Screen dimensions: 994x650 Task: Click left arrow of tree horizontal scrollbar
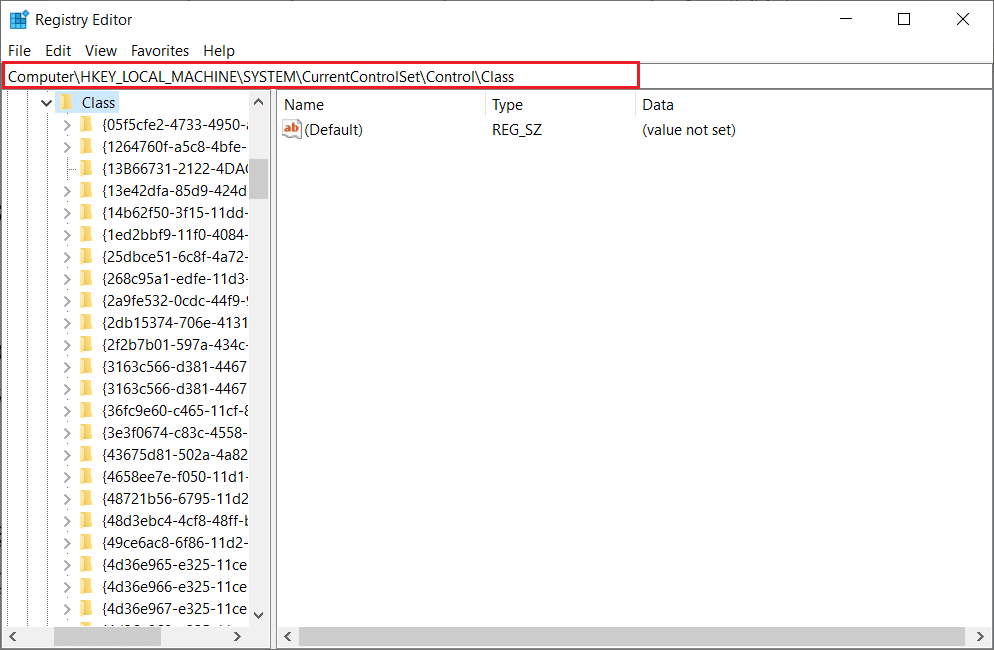pos(12,636)
